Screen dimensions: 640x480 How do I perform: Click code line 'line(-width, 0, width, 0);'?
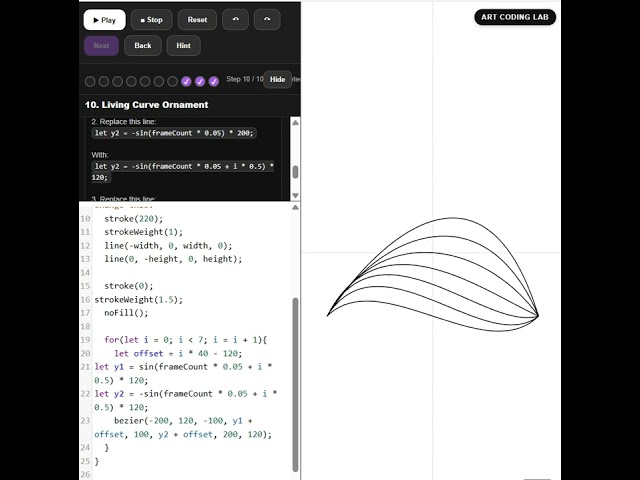pos(168,246)
